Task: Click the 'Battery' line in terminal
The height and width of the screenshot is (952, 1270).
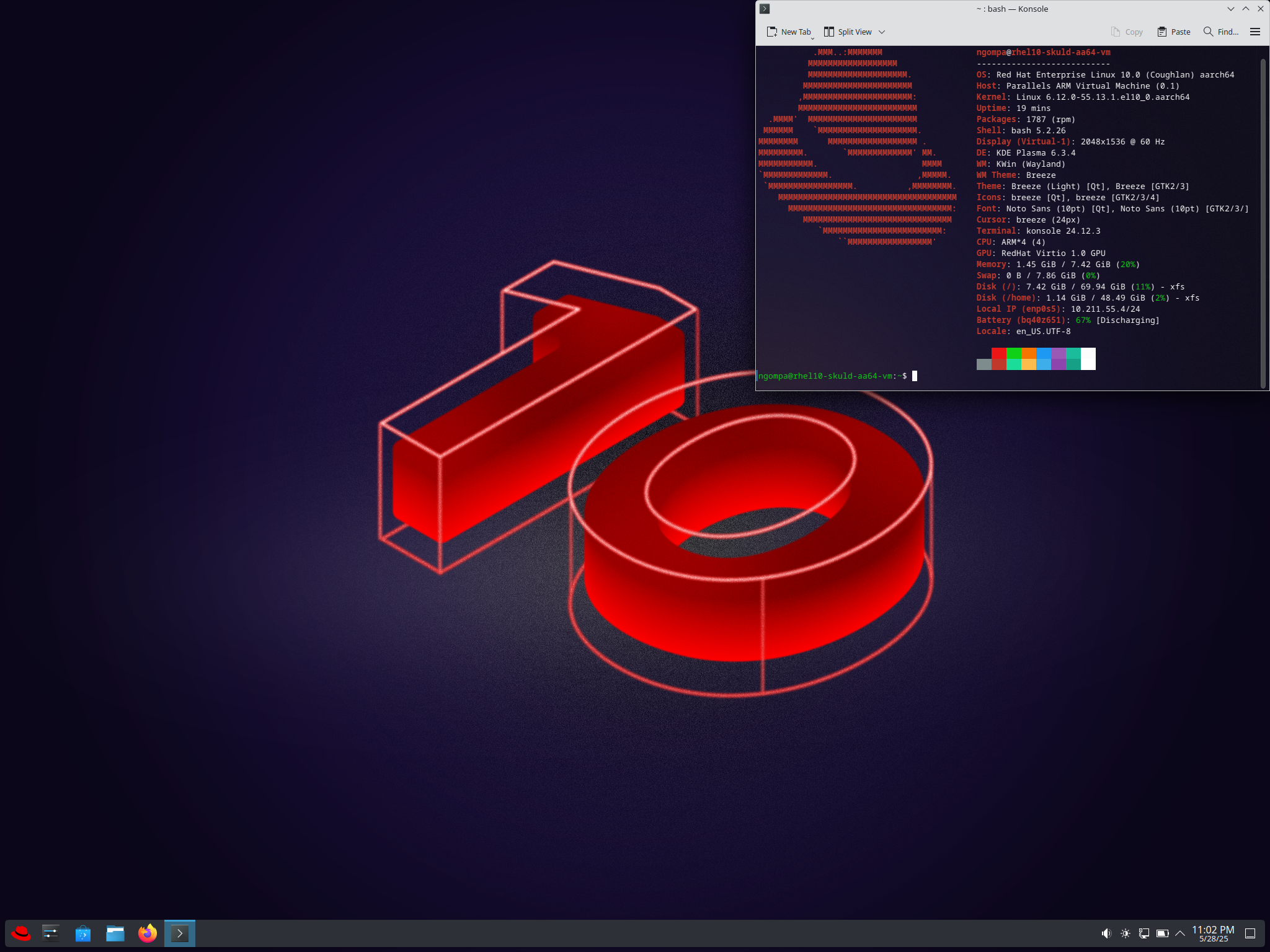Action: pos(1068,320)
